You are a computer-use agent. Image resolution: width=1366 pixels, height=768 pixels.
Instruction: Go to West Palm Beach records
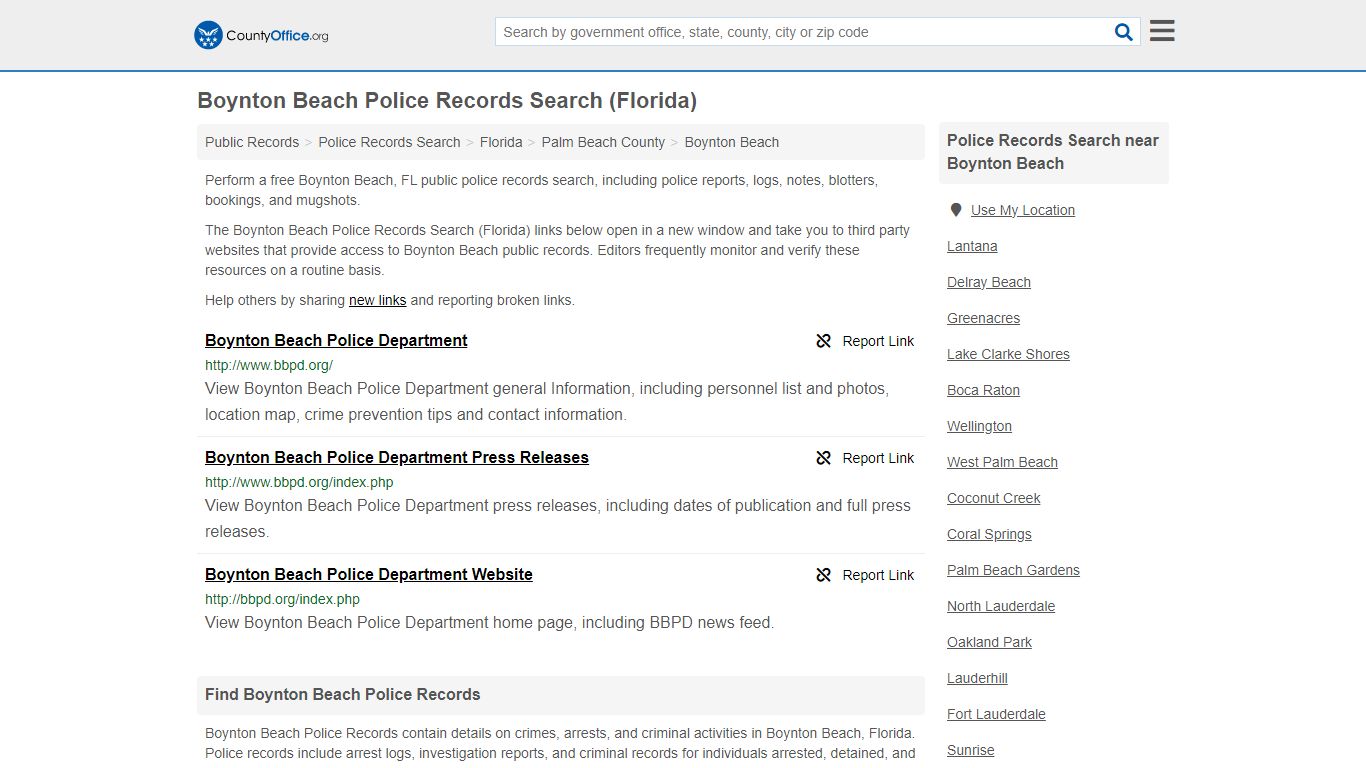tap(1002, 462)
